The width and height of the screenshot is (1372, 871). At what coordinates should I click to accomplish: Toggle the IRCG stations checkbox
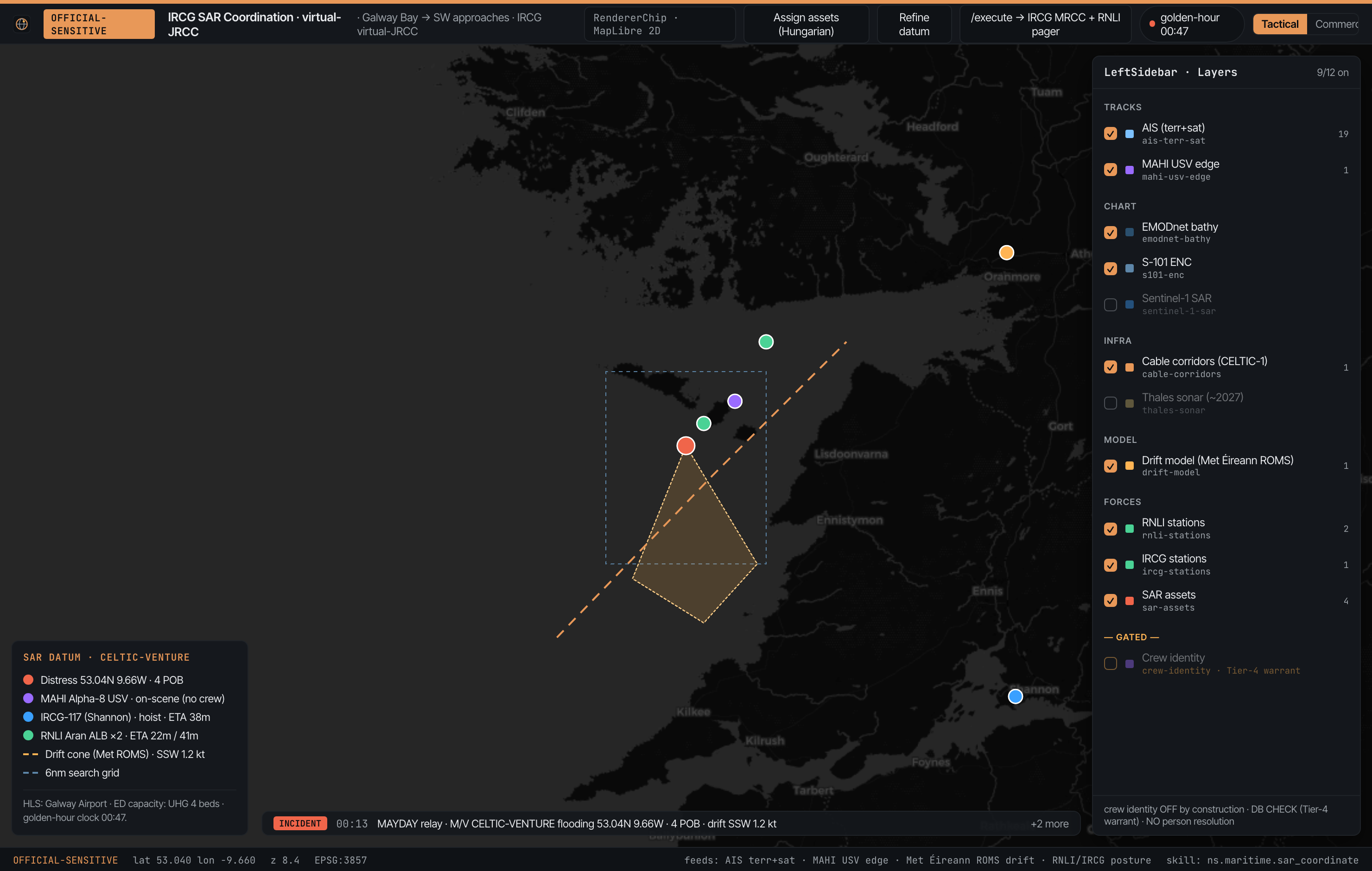point(1110,565)
